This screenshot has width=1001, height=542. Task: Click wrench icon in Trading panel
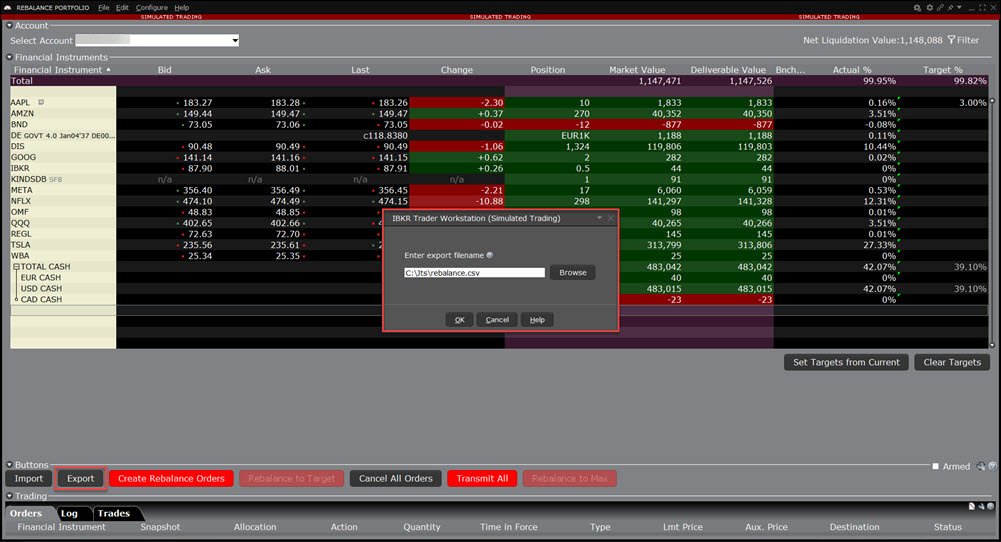click(x=981, y=506)
